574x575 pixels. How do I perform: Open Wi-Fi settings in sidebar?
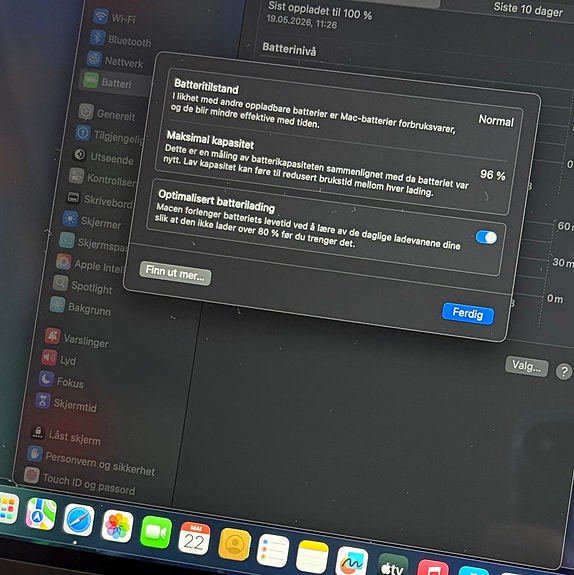pos(115,18)
